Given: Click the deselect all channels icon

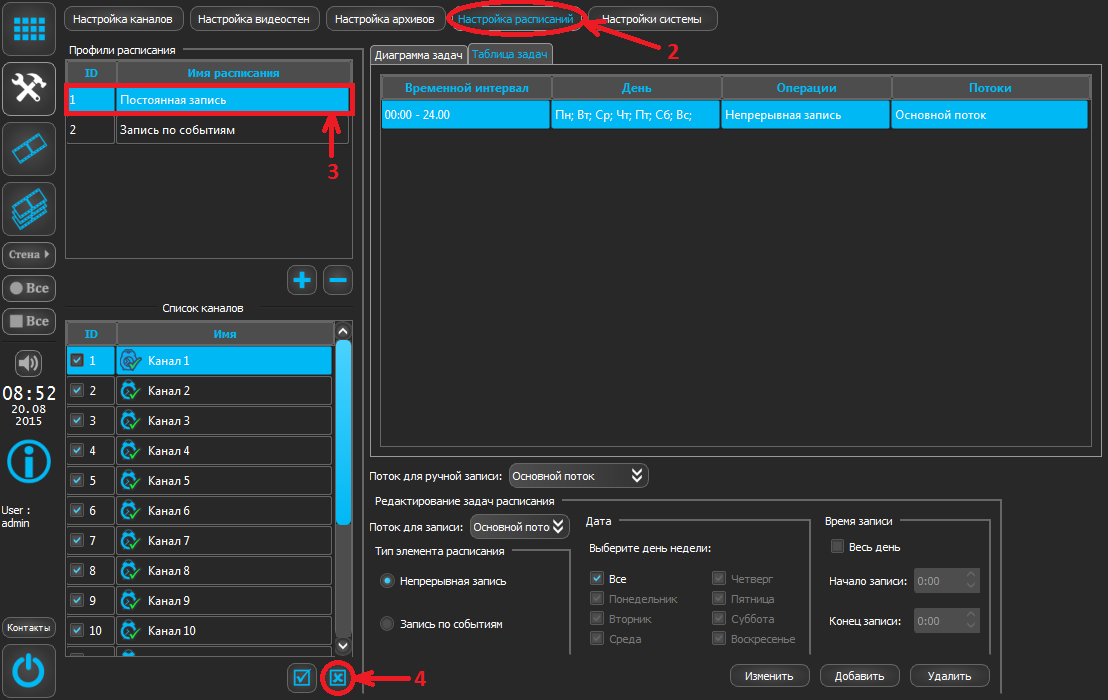Looking at the screenshot, I should coord(338,678).
